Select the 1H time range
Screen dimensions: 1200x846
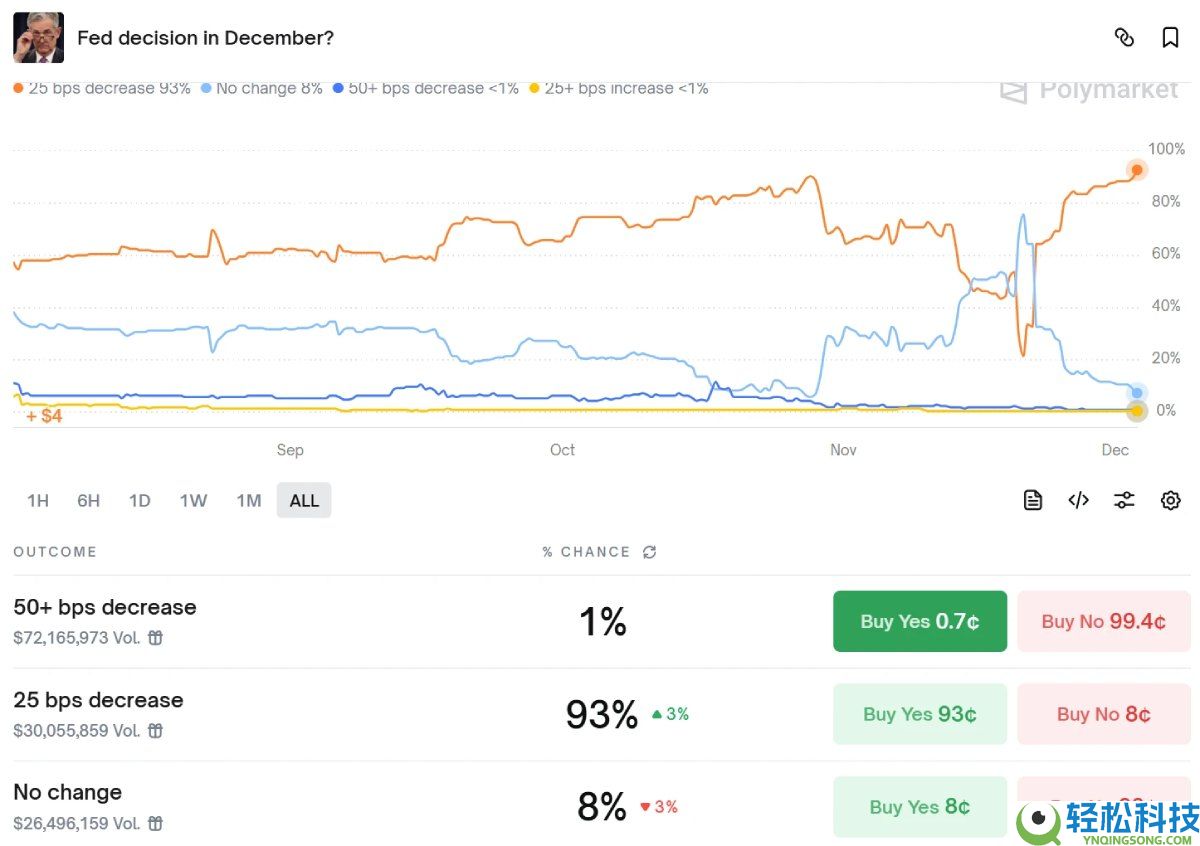[x=38, y=500]
